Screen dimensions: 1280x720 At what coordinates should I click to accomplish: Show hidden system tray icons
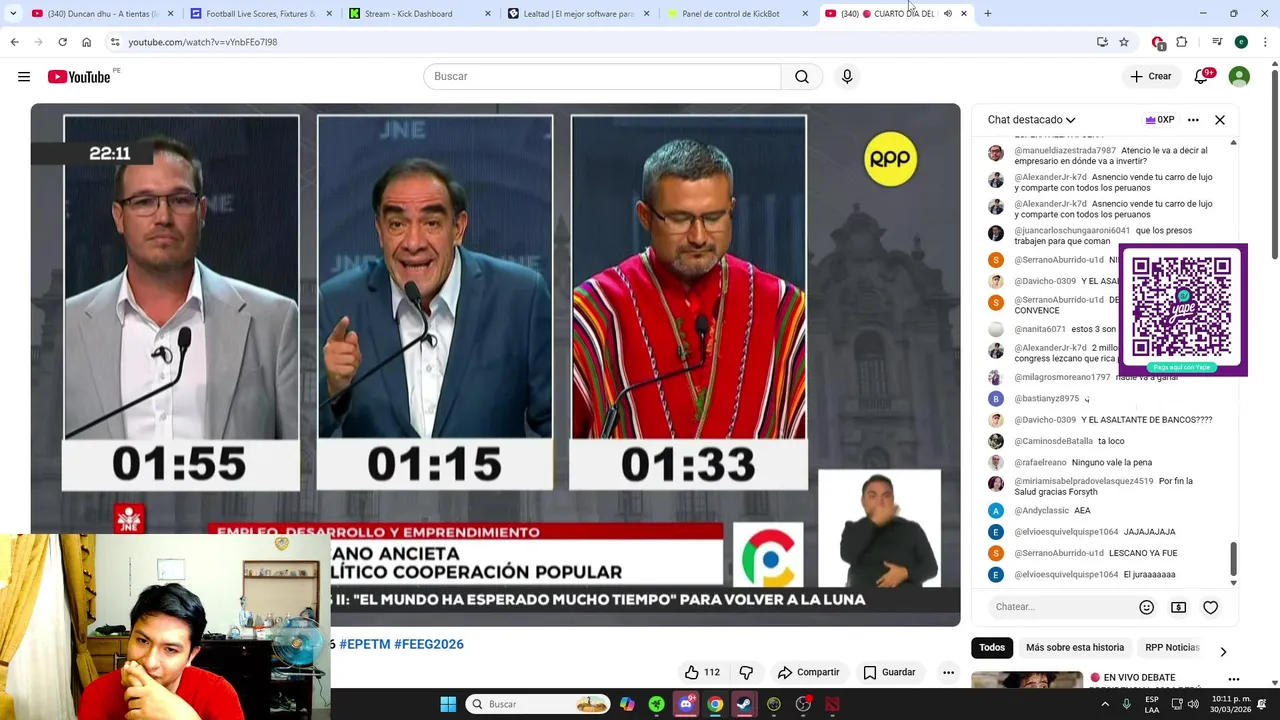[x=1106, y=704]
